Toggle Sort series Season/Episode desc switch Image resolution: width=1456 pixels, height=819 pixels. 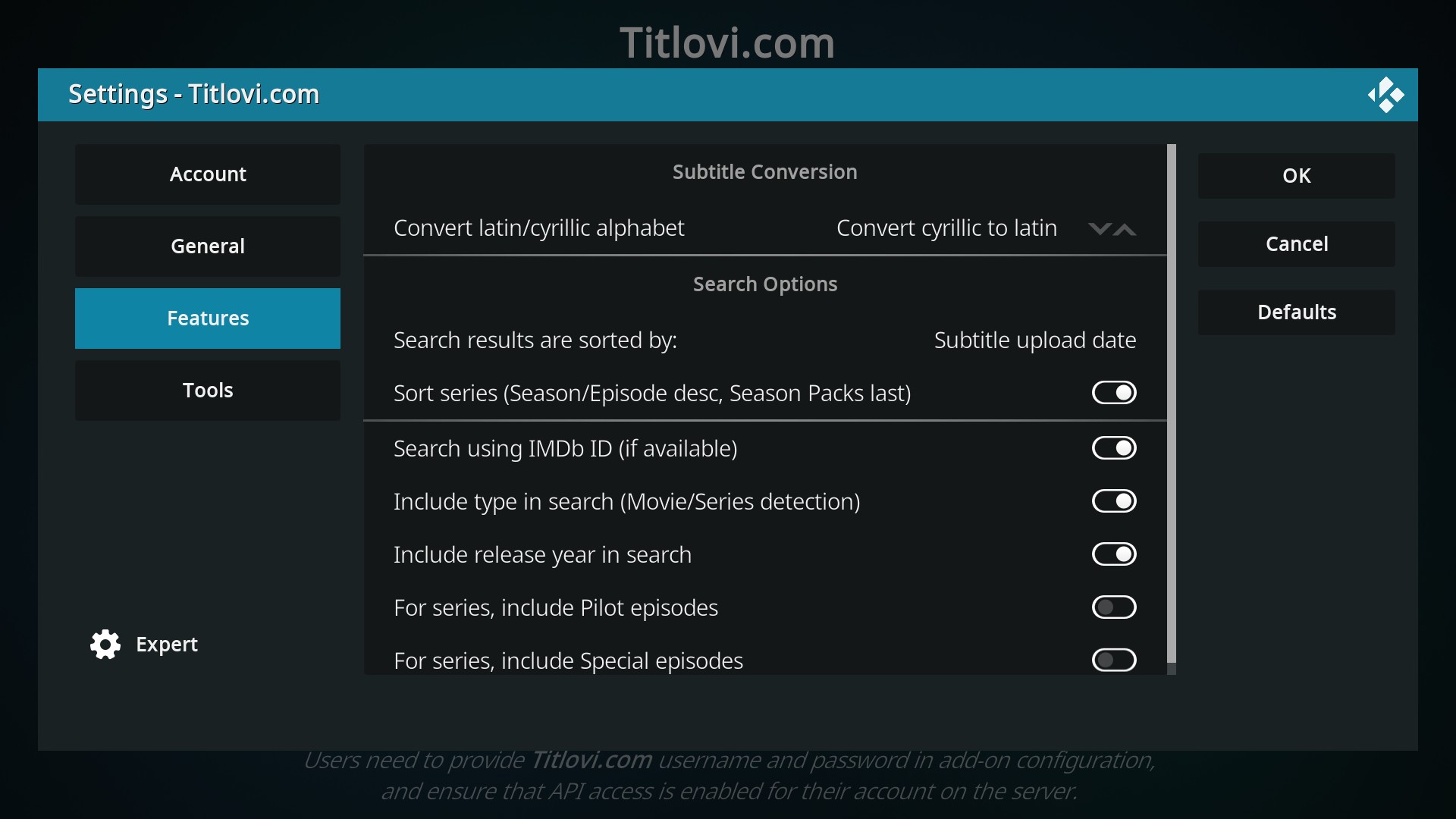(x=1113, y=393)
